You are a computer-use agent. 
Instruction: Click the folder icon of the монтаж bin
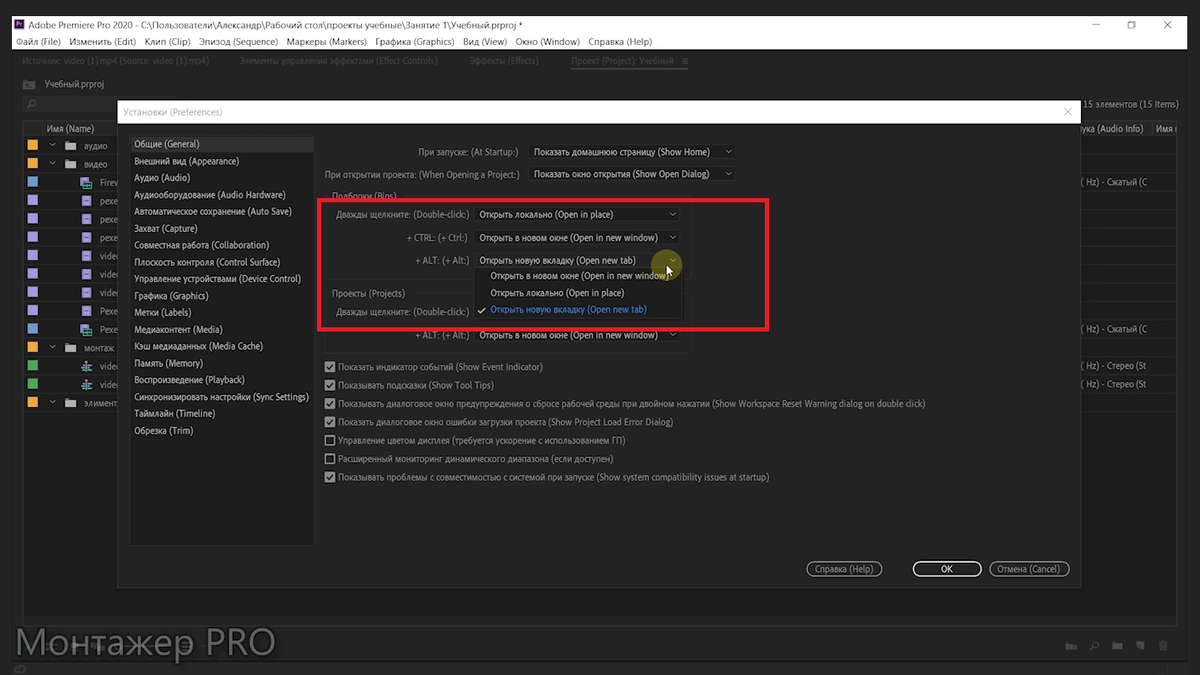[71, 347]
